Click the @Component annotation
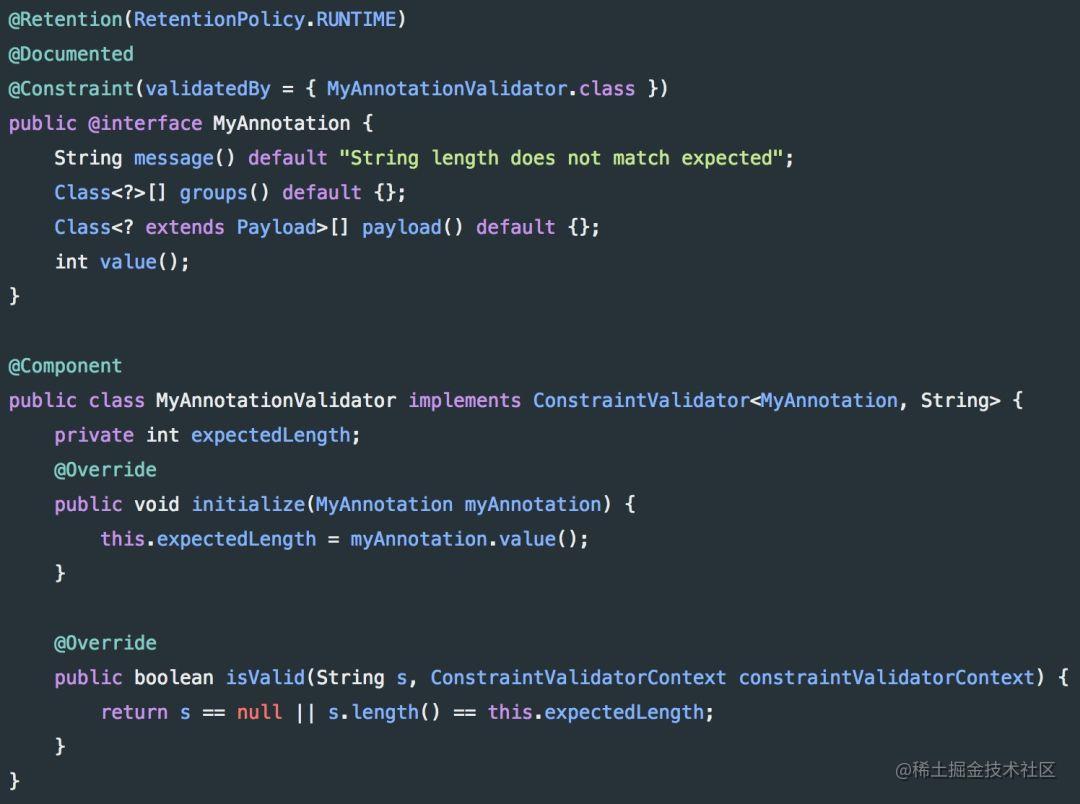This screenshot has height=804, width=1080. click(x=65, y=366)
